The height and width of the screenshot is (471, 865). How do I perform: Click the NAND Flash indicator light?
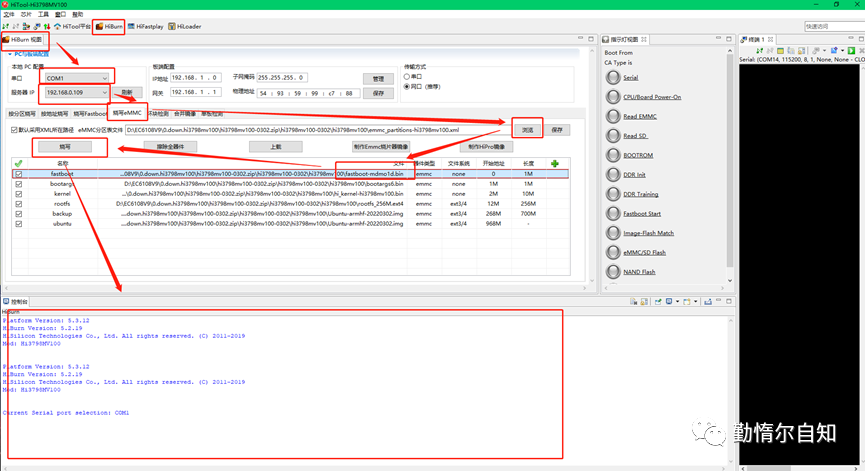tap(613, 271)
